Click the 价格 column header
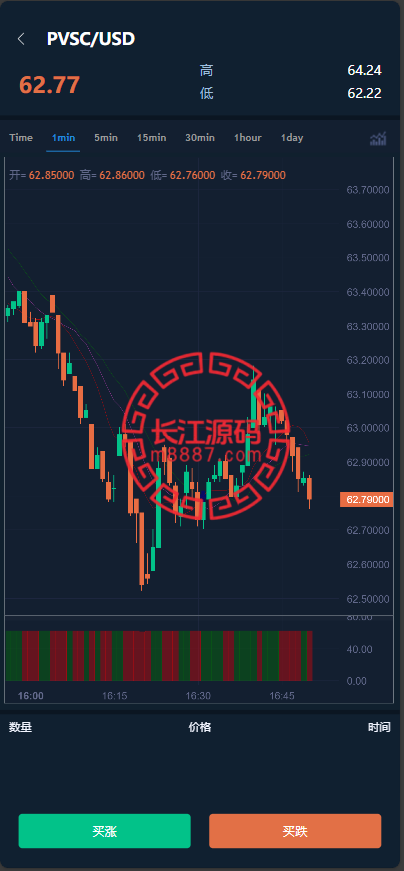 199,727
